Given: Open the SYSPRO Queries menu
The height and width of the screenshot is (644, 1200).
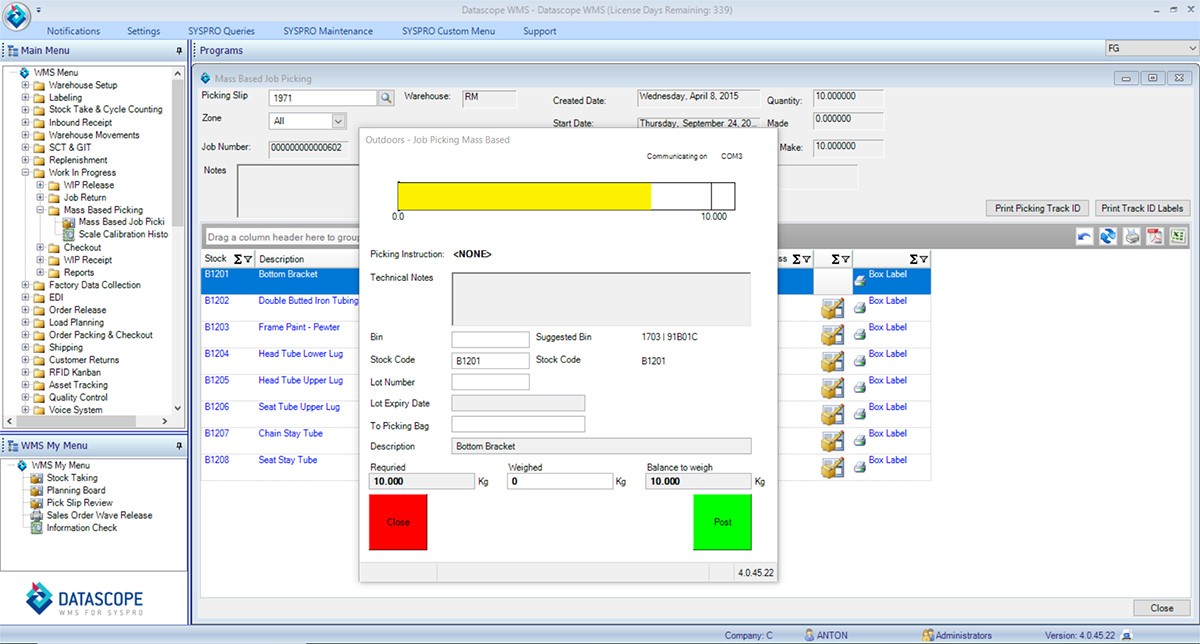Looking at the screenshot, I should tap(221, 31).
